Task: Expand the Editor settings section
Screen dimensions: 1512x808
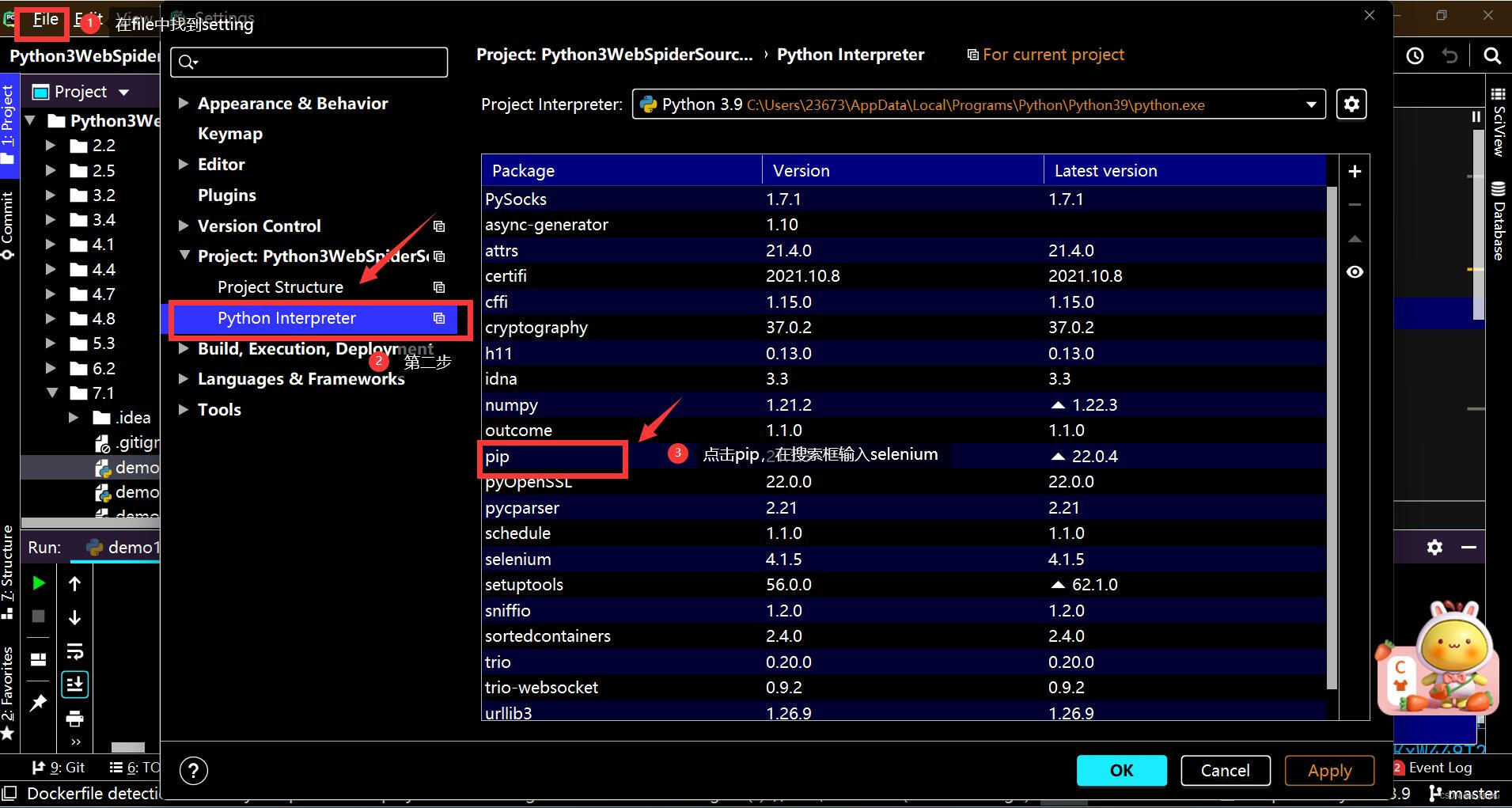Action: point(184,164)
